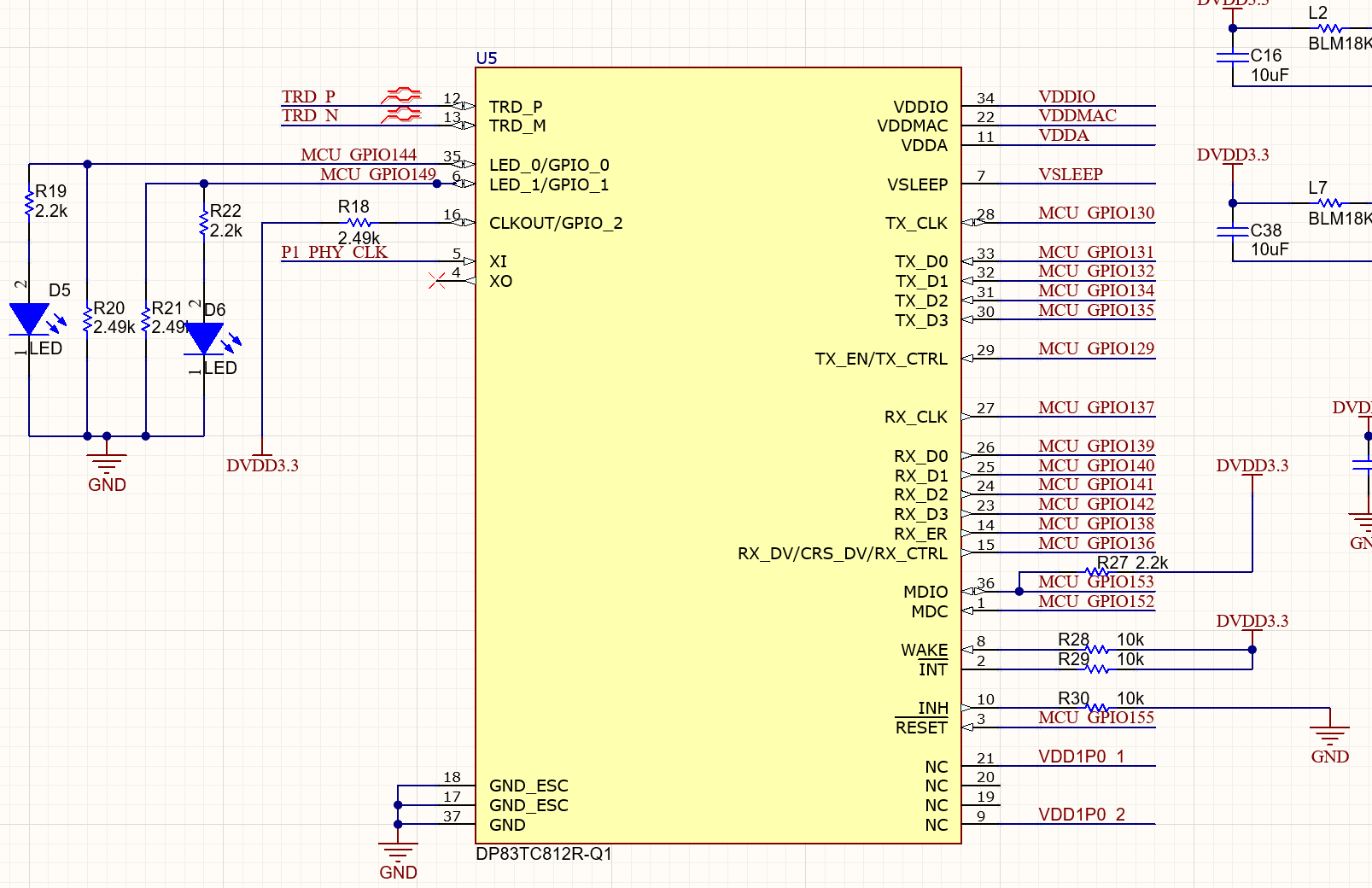Screen dimensions: 1372x888
Task: Select the R20 2.49k resistor symbol
Action: pyautogui.click(x=87, y=319)
